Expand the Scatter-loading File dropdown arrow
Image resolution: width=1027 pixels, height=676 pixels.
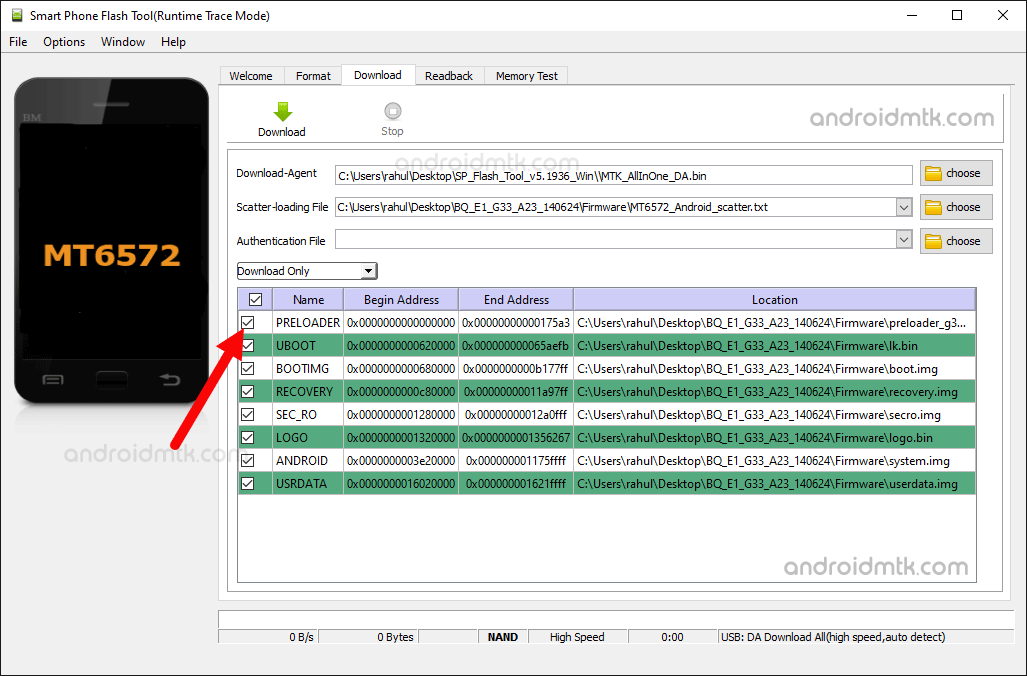point(904,207)
